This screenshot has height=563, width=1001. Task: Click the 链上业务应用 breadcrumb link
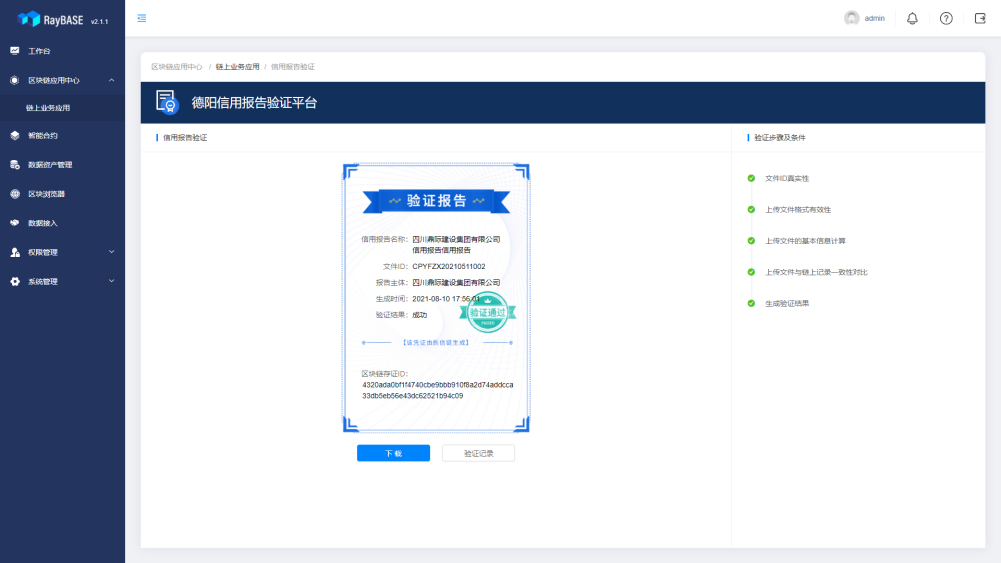tap(237, 67)
